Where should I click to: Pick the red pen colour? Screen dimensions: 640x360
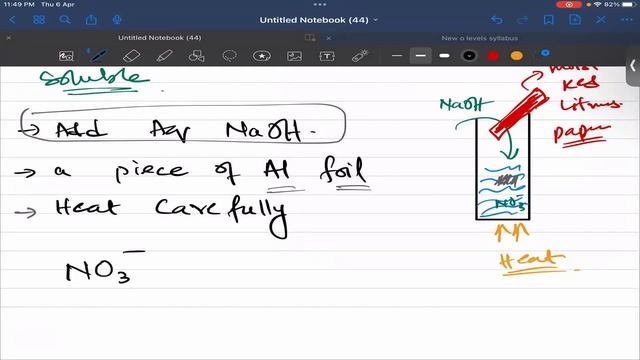[493, 56]
